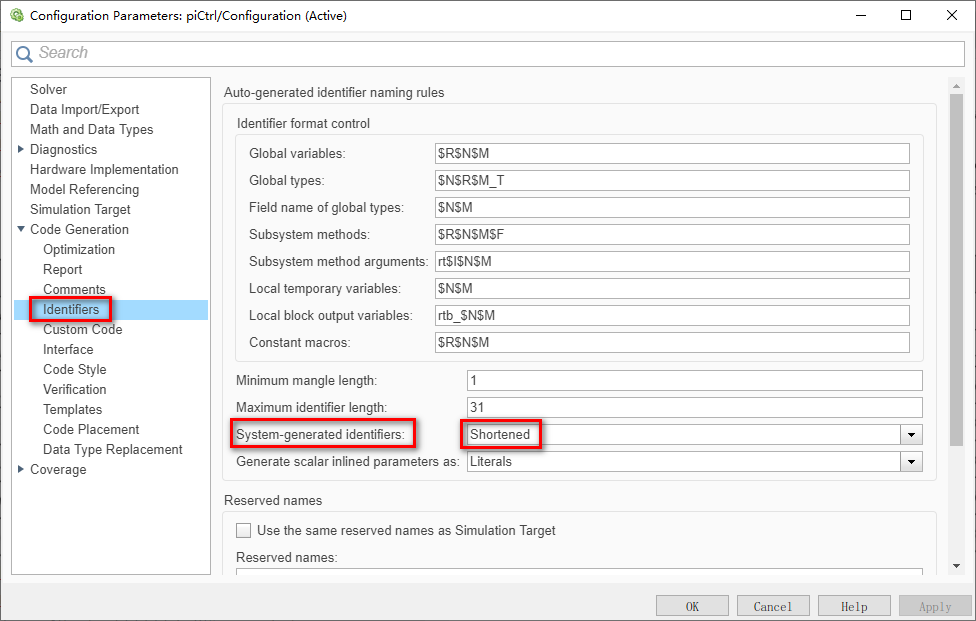Screen dimensions: 976x621
Task: Enable 'Use the same reserved names as Simulation Target'
Action: click(x=243, y=530)
